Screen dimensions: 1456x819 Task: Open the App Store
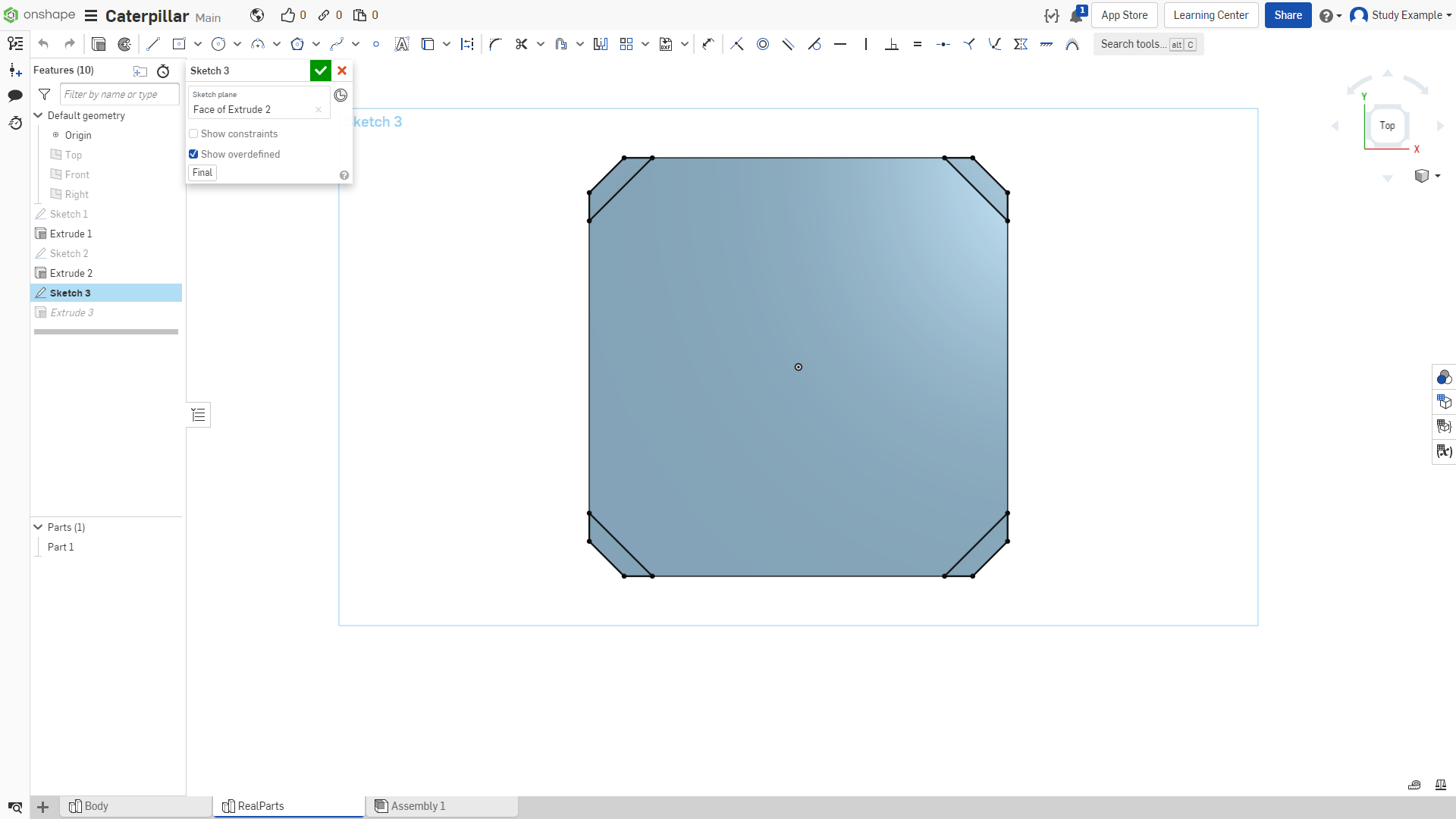(1124, 15)
